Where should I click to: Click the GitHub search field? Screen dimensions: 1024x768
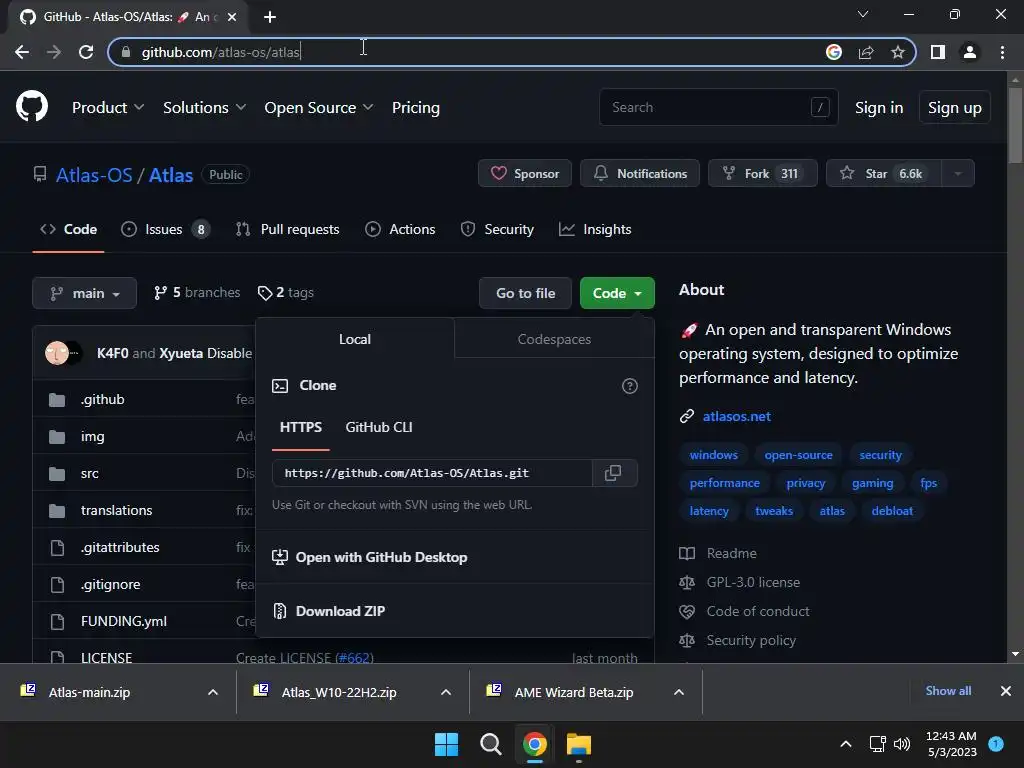[x=718, y=107]
